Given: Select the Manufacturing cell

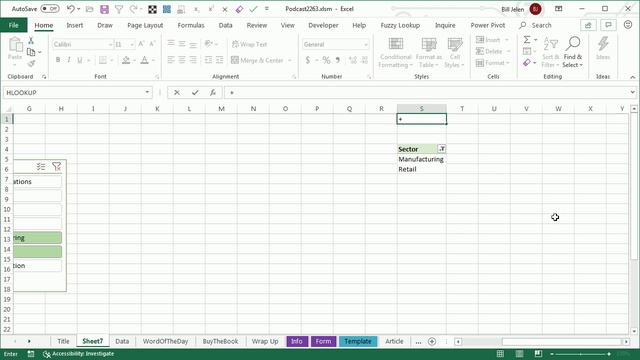Looking at the screenshot, I should pyautogui.click(x=422, y=159).
